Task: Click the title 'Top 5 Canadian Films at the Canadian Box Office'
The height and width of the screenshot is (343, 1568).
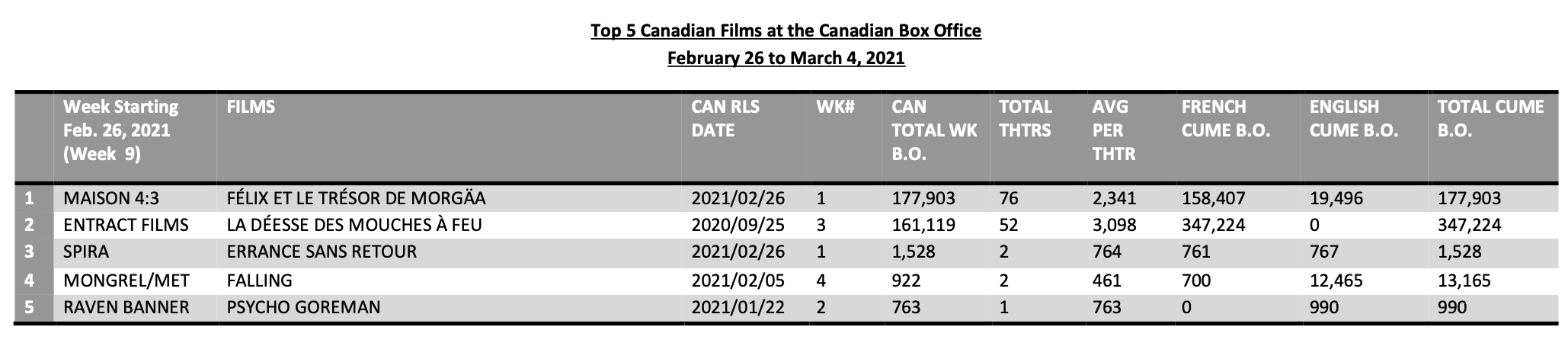Action: coord(786,31)
